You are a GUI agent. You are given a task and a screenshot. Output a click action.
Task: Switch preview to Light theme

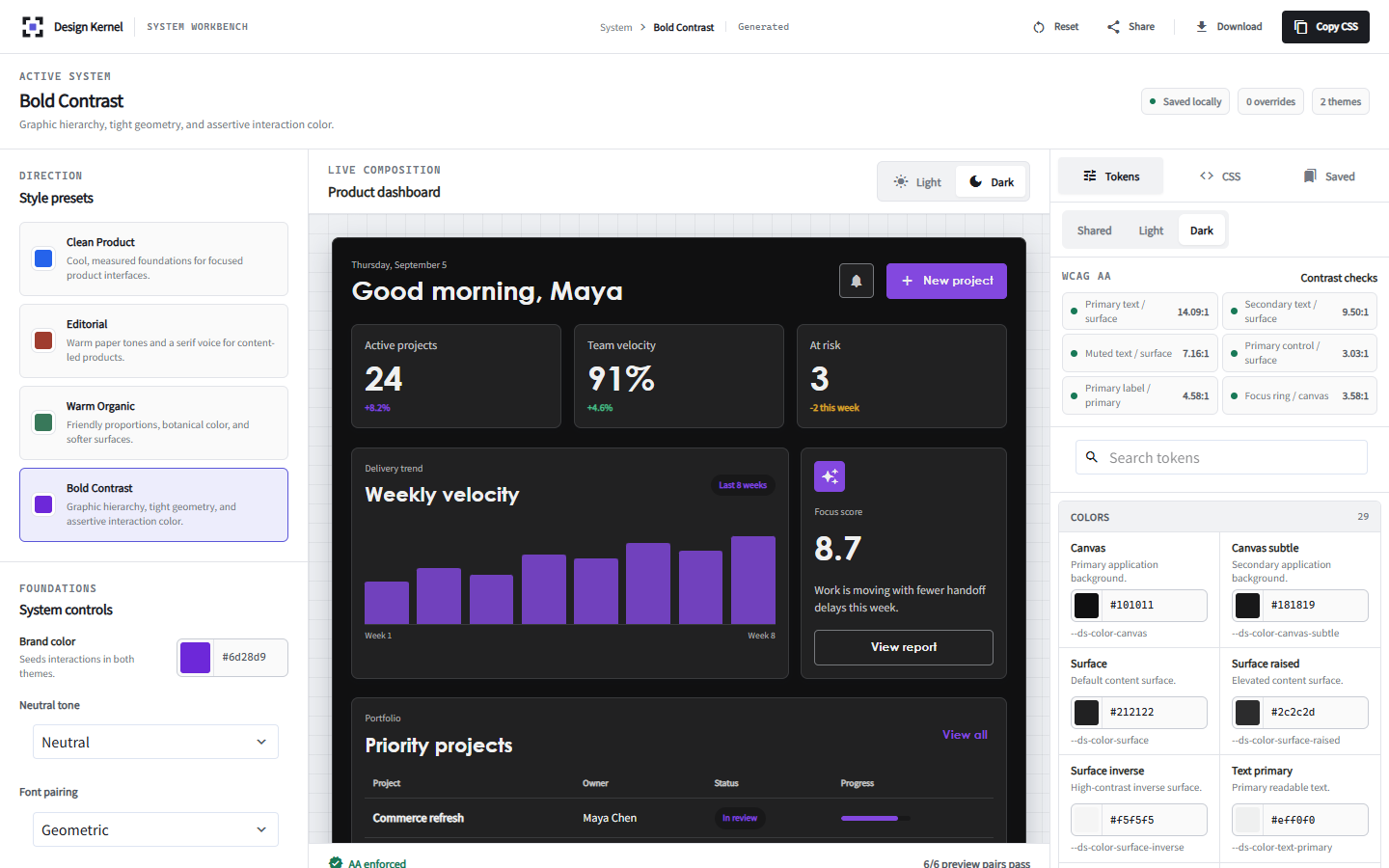917,181
